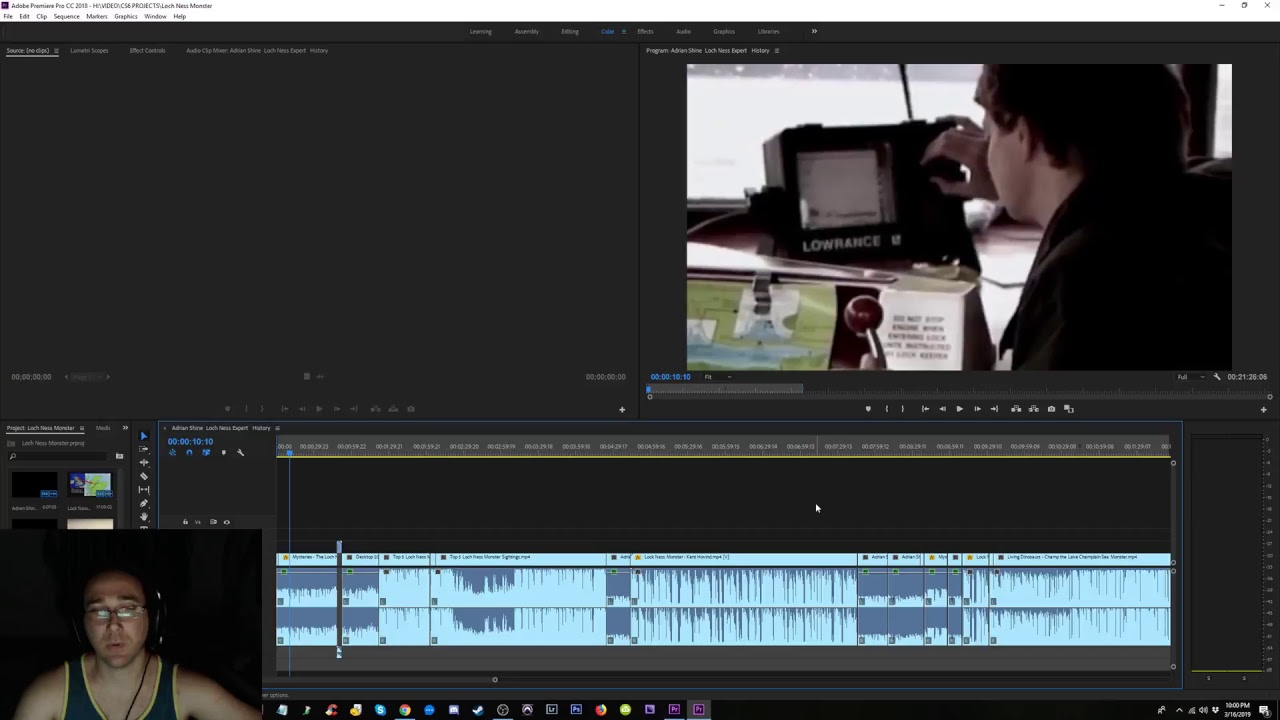The height and width of the screenshot is (720, 1280).
Task: Switch to the Lumetri Scopes tab
Action: pos(89,50)
